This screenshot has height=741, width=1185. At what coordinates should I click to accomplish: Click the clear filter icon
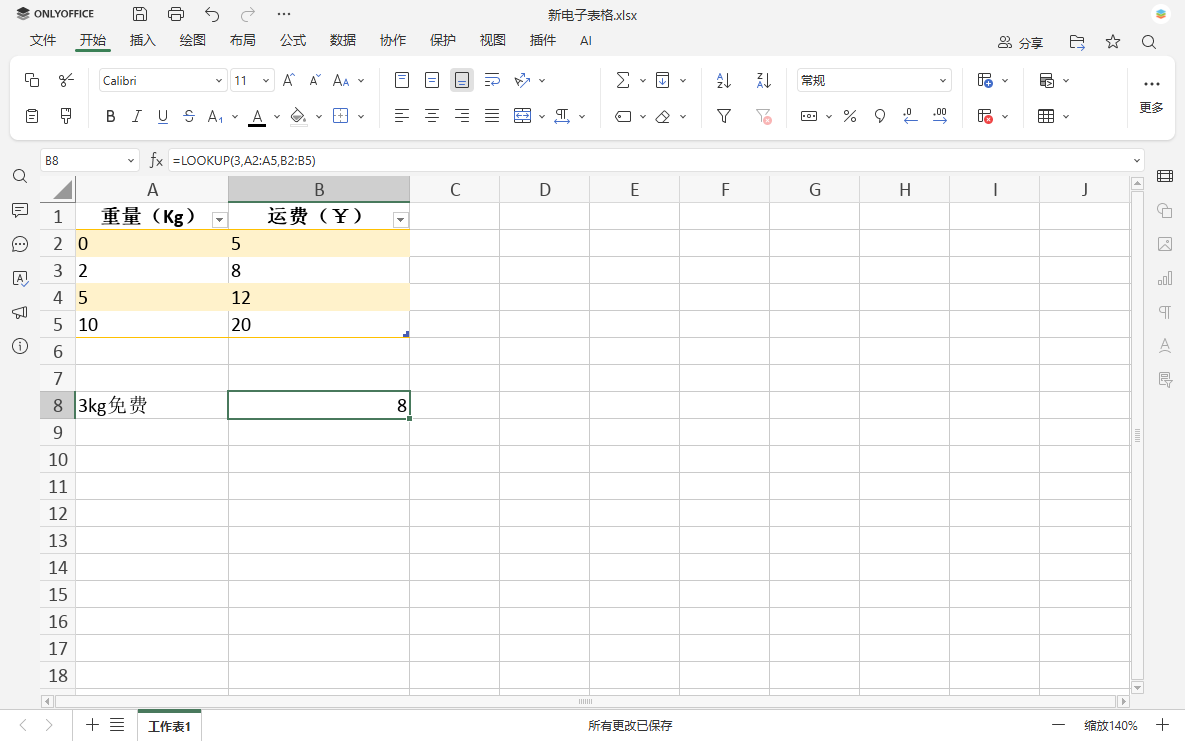tap(762, 116)
